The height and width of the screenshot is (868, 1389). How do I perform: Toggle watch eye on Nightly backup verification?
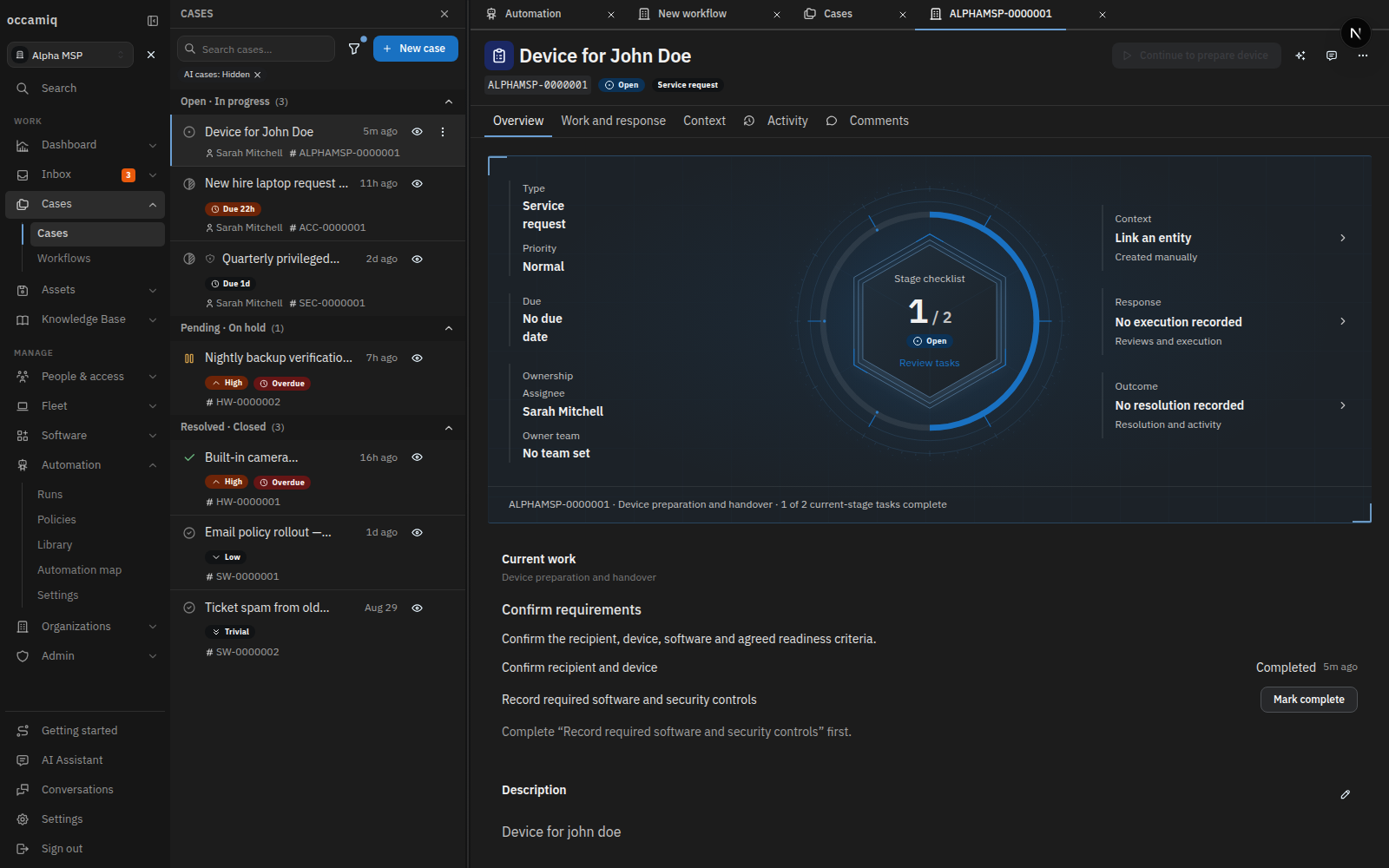417,358
